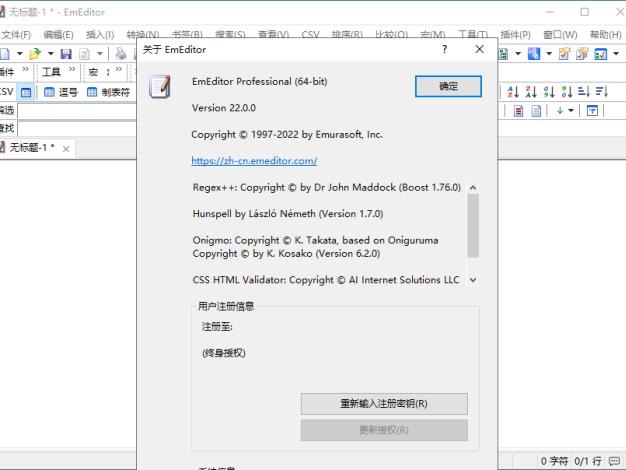Open the dropdown arrow next to New file
The image size is (626, 470).
[x=19, y=54]
